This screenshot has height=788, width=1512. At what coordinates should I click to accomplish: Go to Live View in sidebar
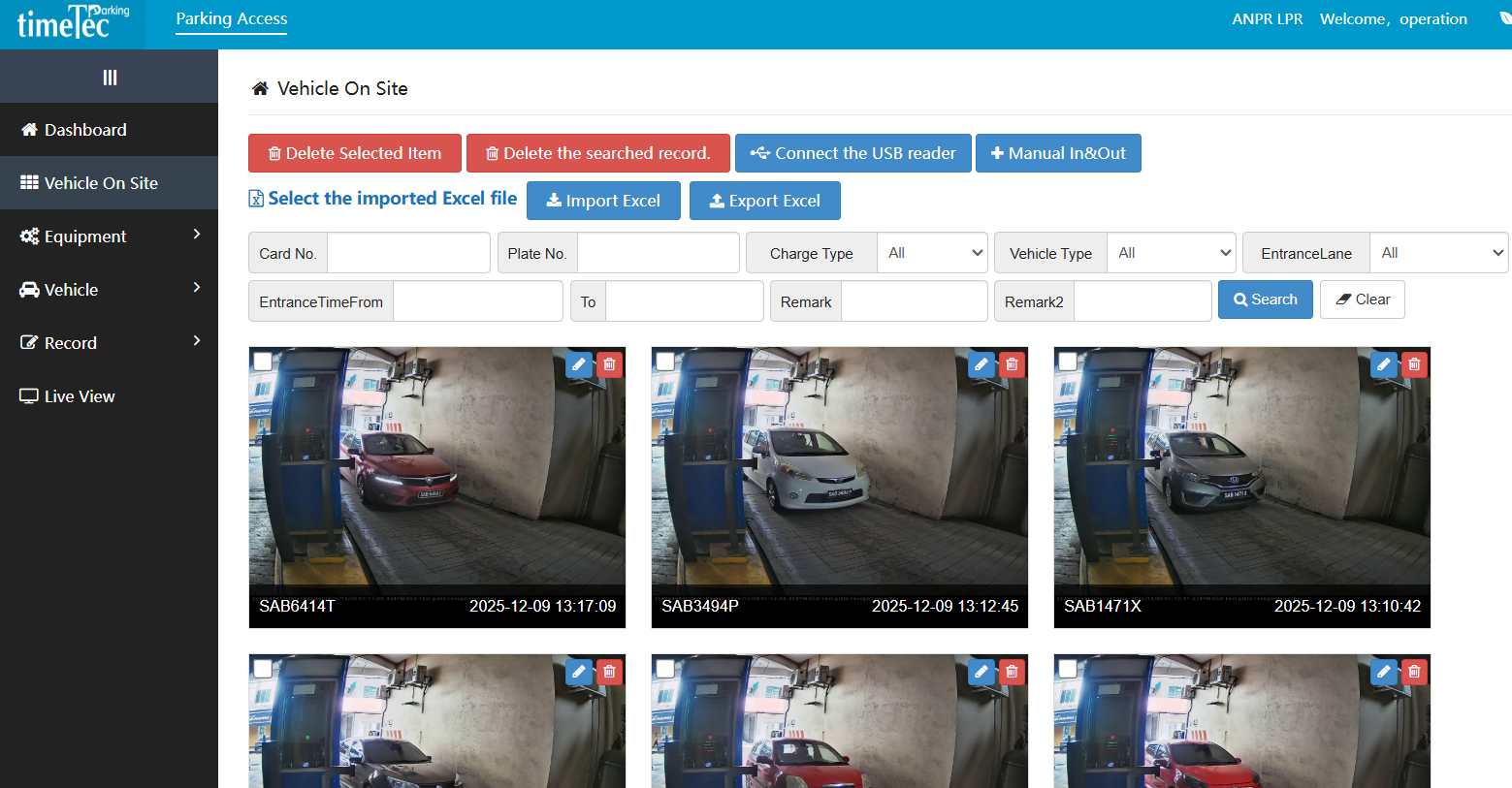[80, 396]
